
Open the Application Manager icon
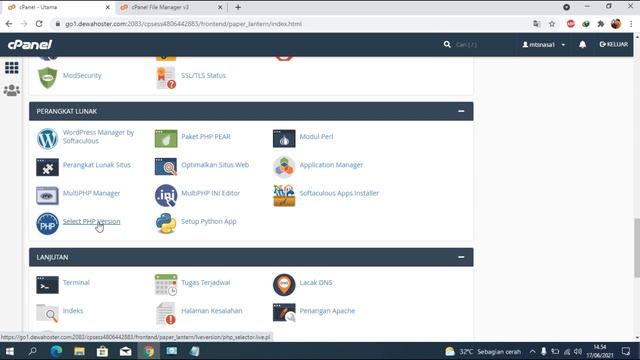pyautogui.click(x=284, y=167)
